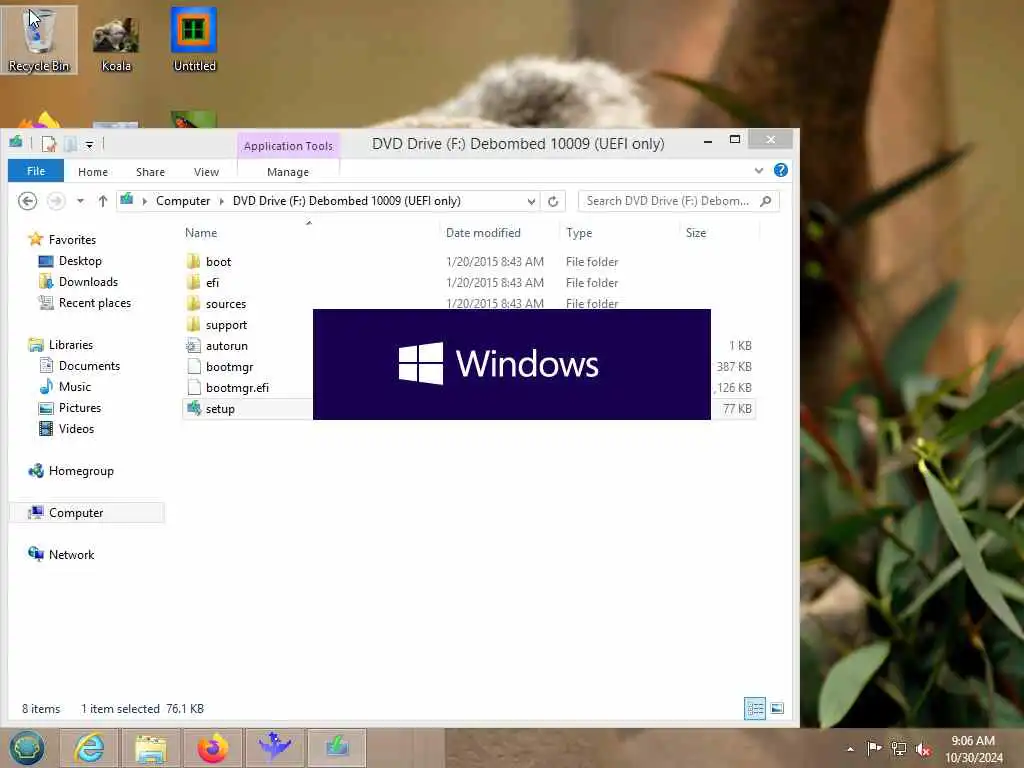Select Homegroup in the navigation pane
Viewport: 1024px width, 768px height.
tap(81, 471)
